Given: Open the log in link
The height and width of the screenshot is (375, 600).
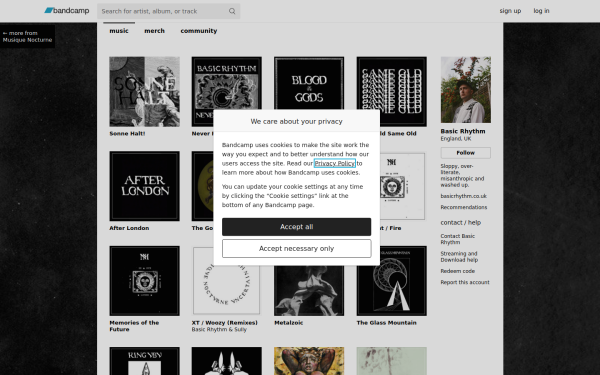Looking at the screenshot, I should [x=541, y=11].
